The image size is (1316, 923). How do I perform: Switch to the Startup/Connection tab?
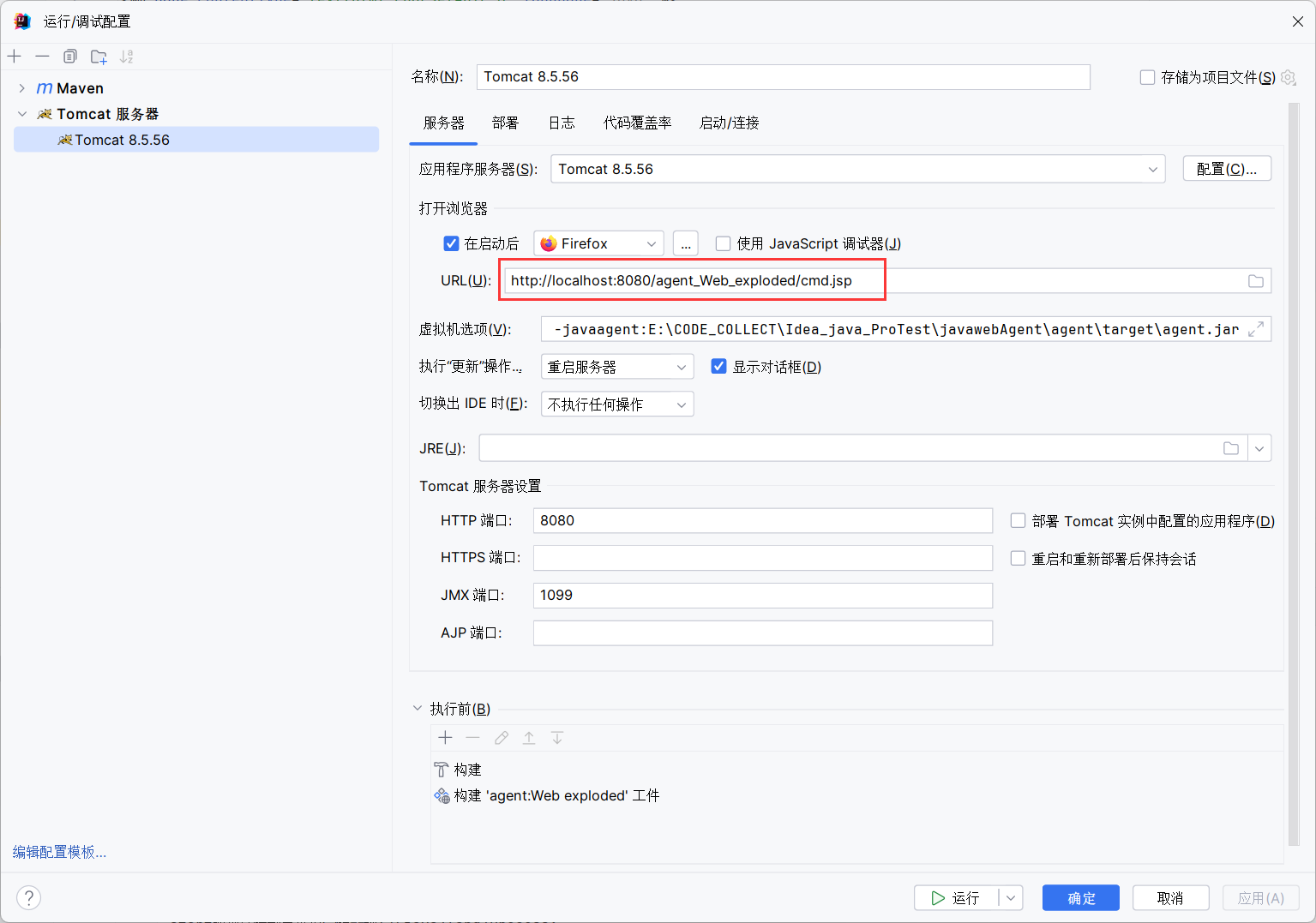pos(729,123)
